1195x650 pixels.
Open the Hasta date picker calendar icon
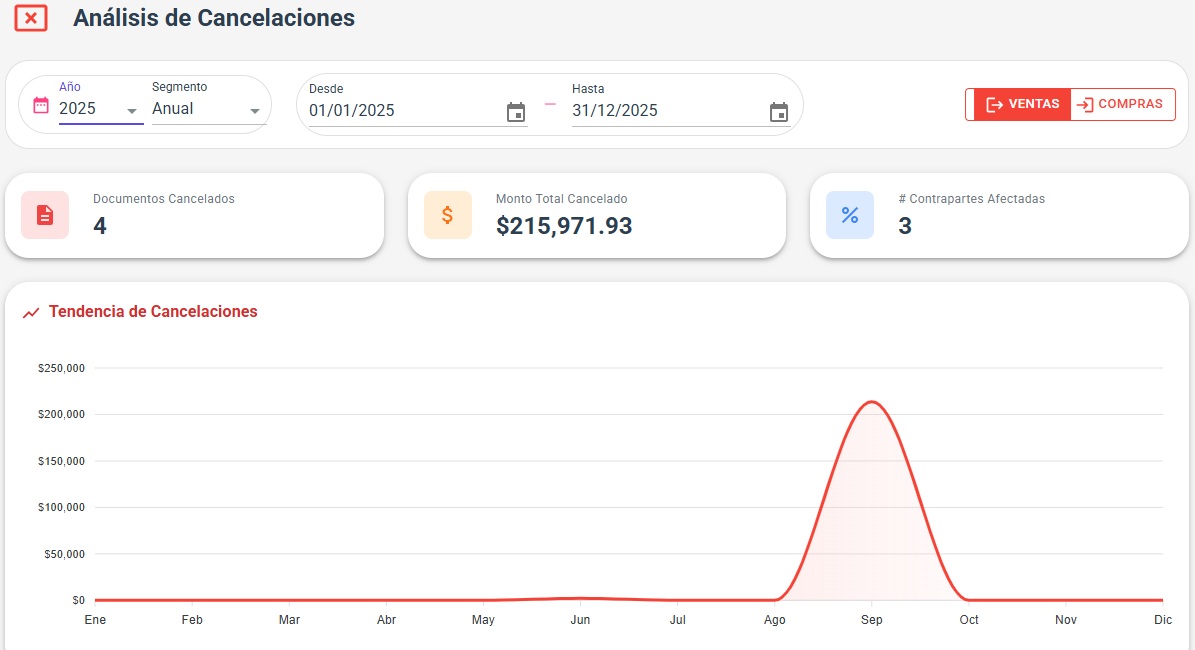(779, 111)
